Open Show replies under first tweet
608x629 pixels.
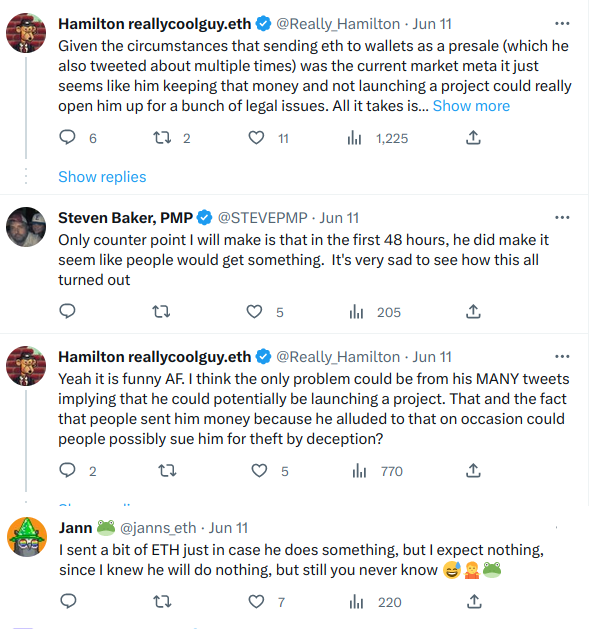[x=102, y=177]
